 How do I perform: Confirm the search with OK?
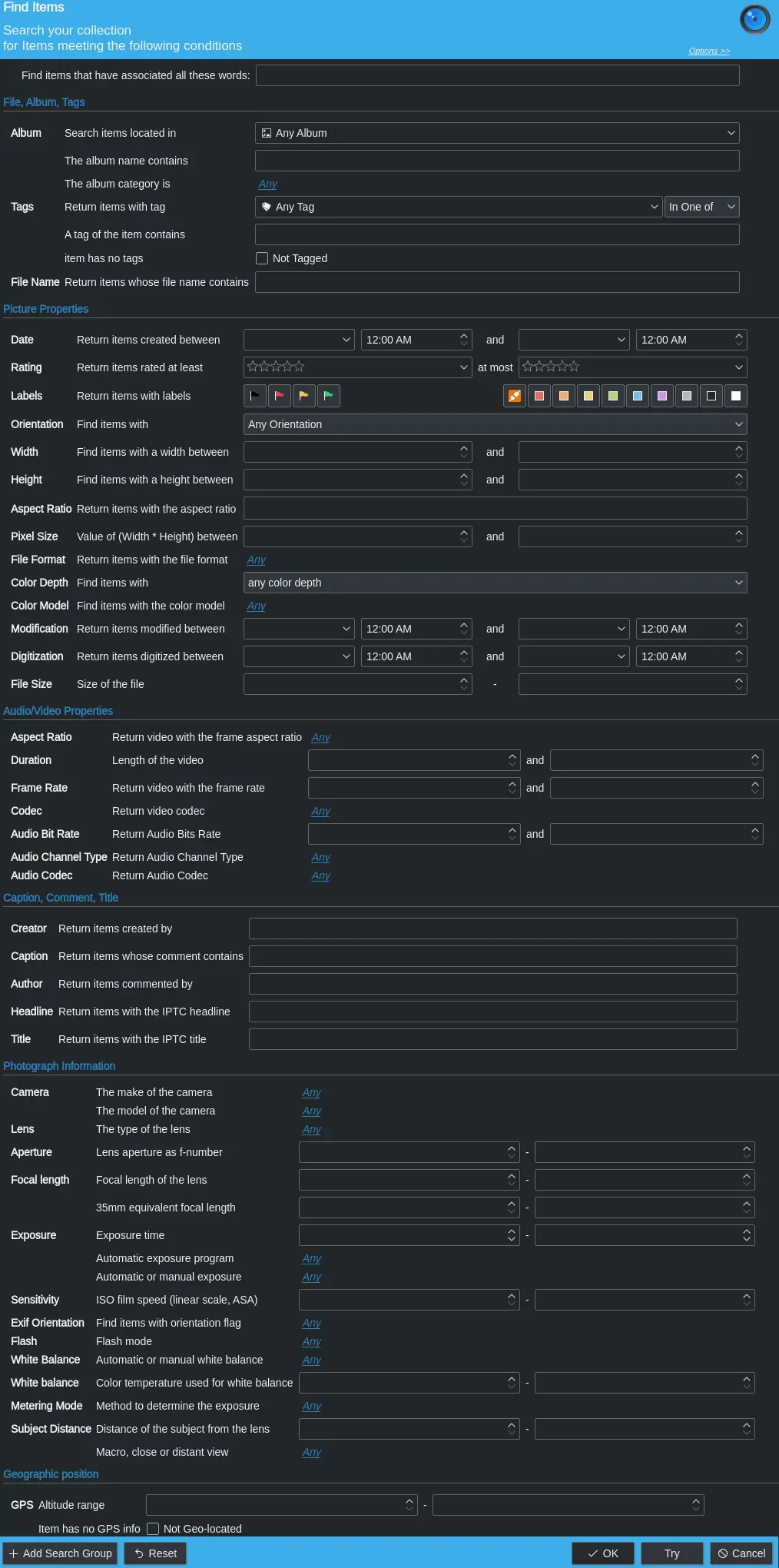[603, 1553]
